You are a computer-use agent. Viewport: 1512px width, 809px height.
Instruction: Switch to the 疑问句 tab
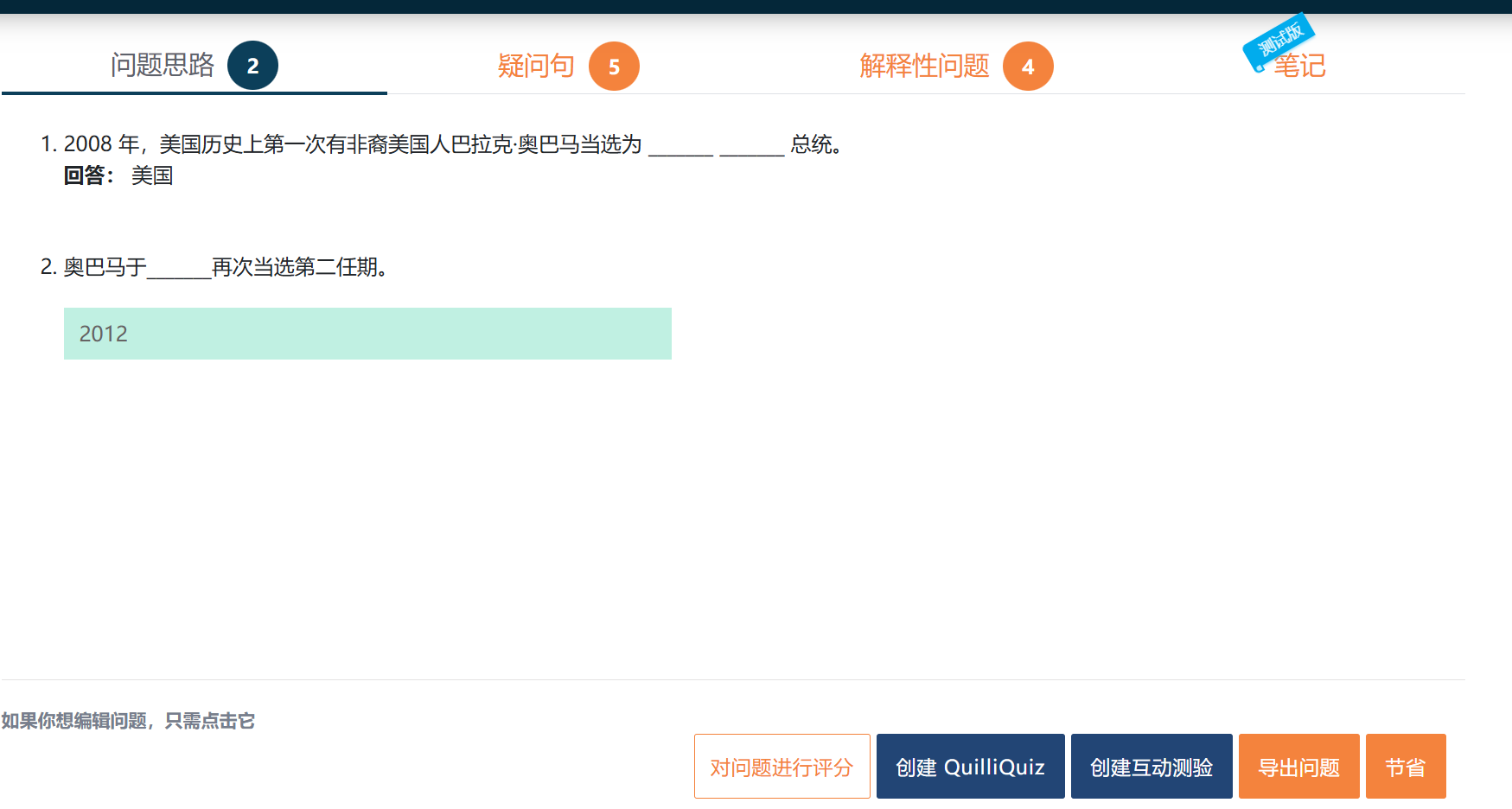tap(534, 66)
